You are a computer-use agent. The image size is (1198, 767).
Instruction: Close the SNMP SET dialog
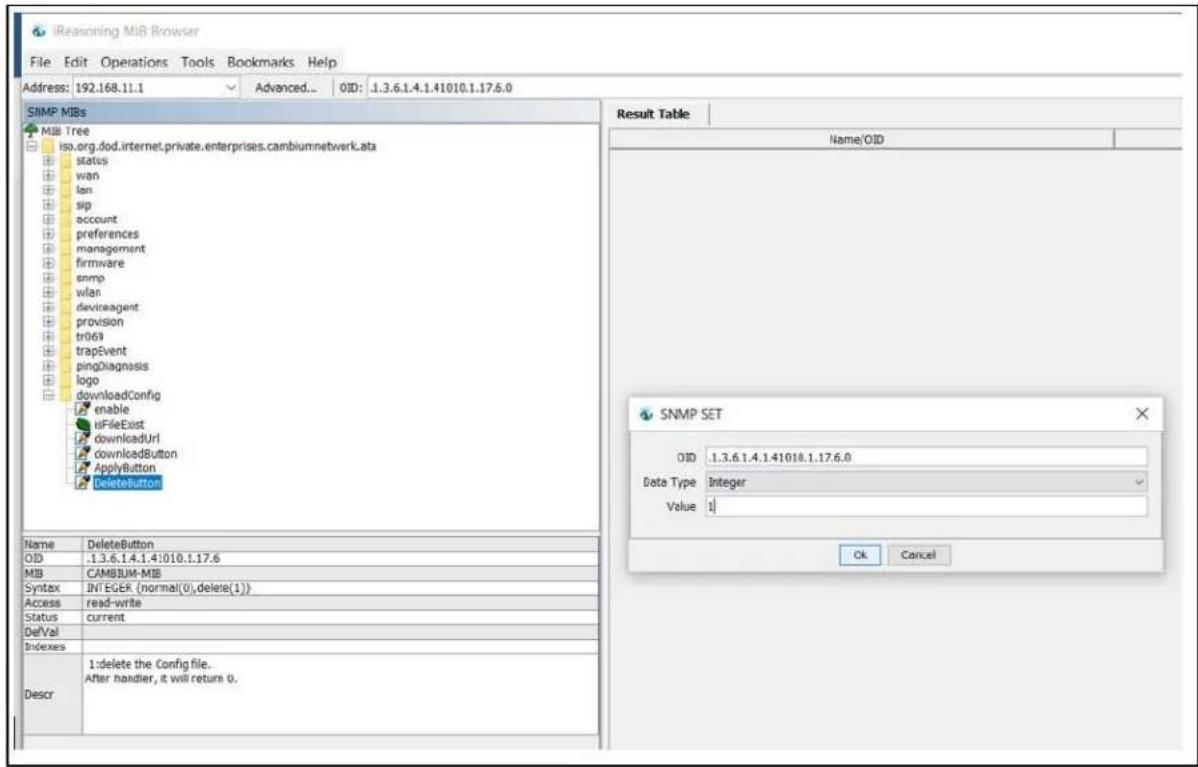click(1141, 413)
